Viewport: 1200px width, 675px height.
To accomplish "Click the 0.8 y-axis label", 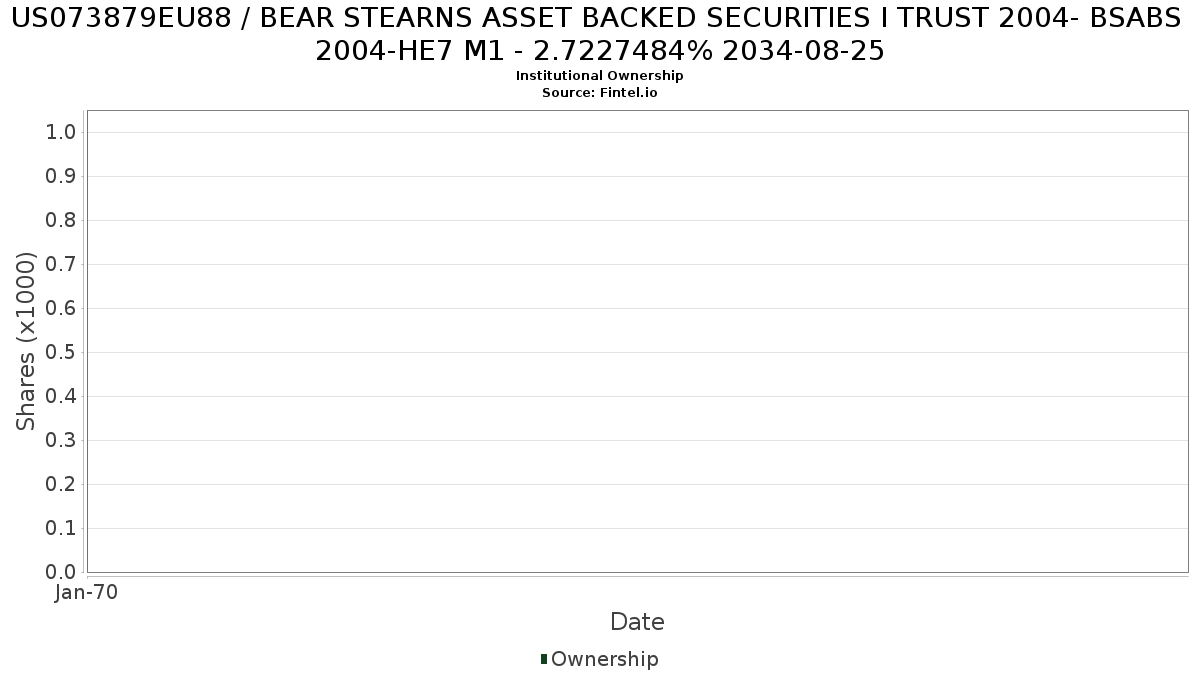I will coord(61,220).
